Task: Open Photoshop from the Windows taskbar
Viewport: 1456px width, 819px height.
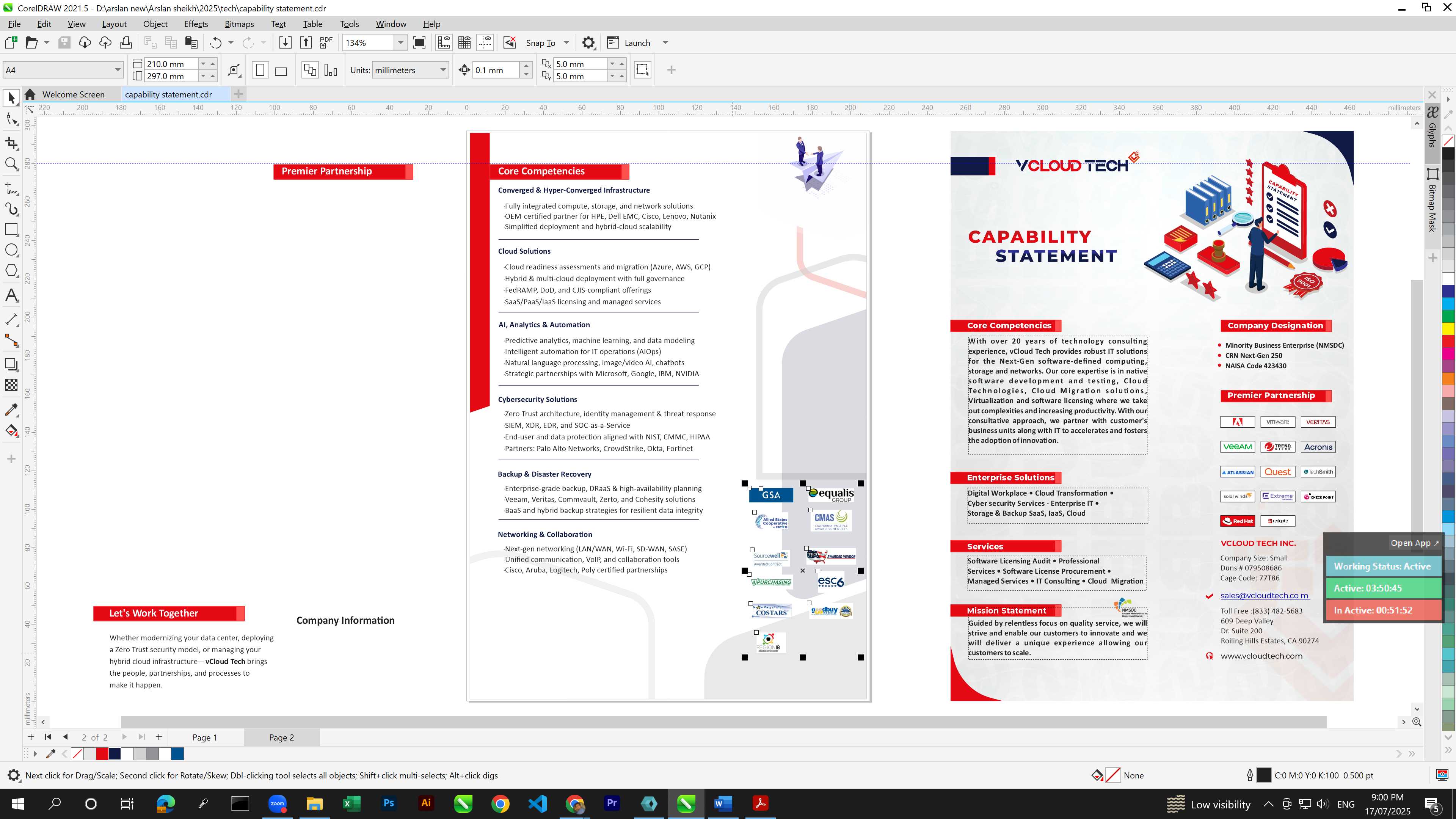Action: point(389,803)
